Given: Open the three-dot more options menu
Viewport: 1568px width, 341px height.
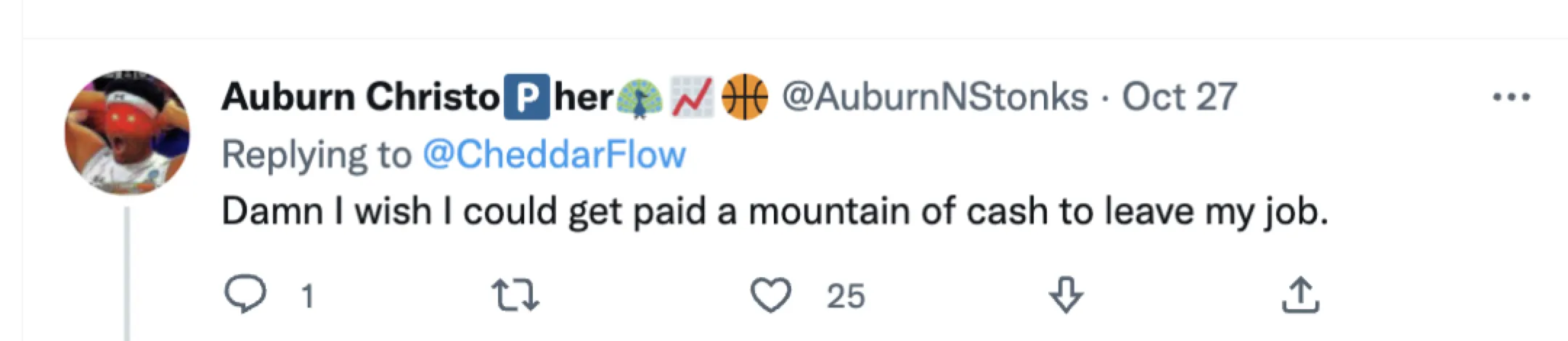Looking at the screenshot, I should point(1511,97).
